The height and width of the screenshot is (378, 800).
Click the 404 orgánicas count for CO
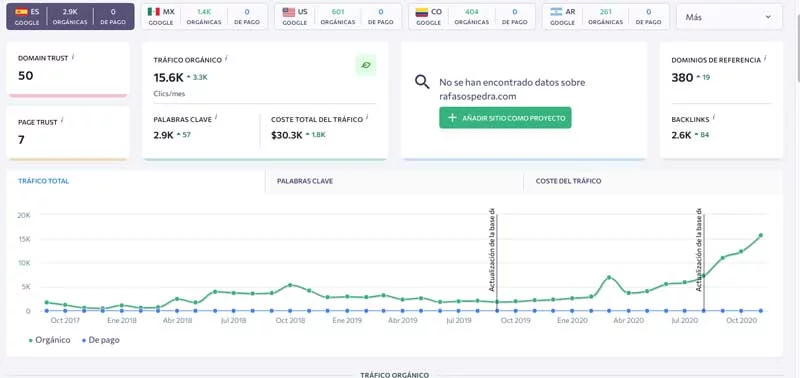click(471, 12)
